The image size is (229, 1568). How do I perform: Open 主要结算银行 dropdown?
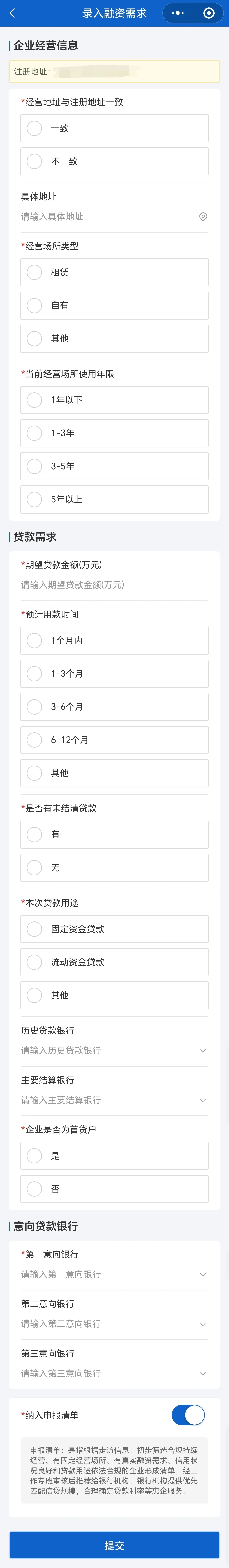[114, 1100]
